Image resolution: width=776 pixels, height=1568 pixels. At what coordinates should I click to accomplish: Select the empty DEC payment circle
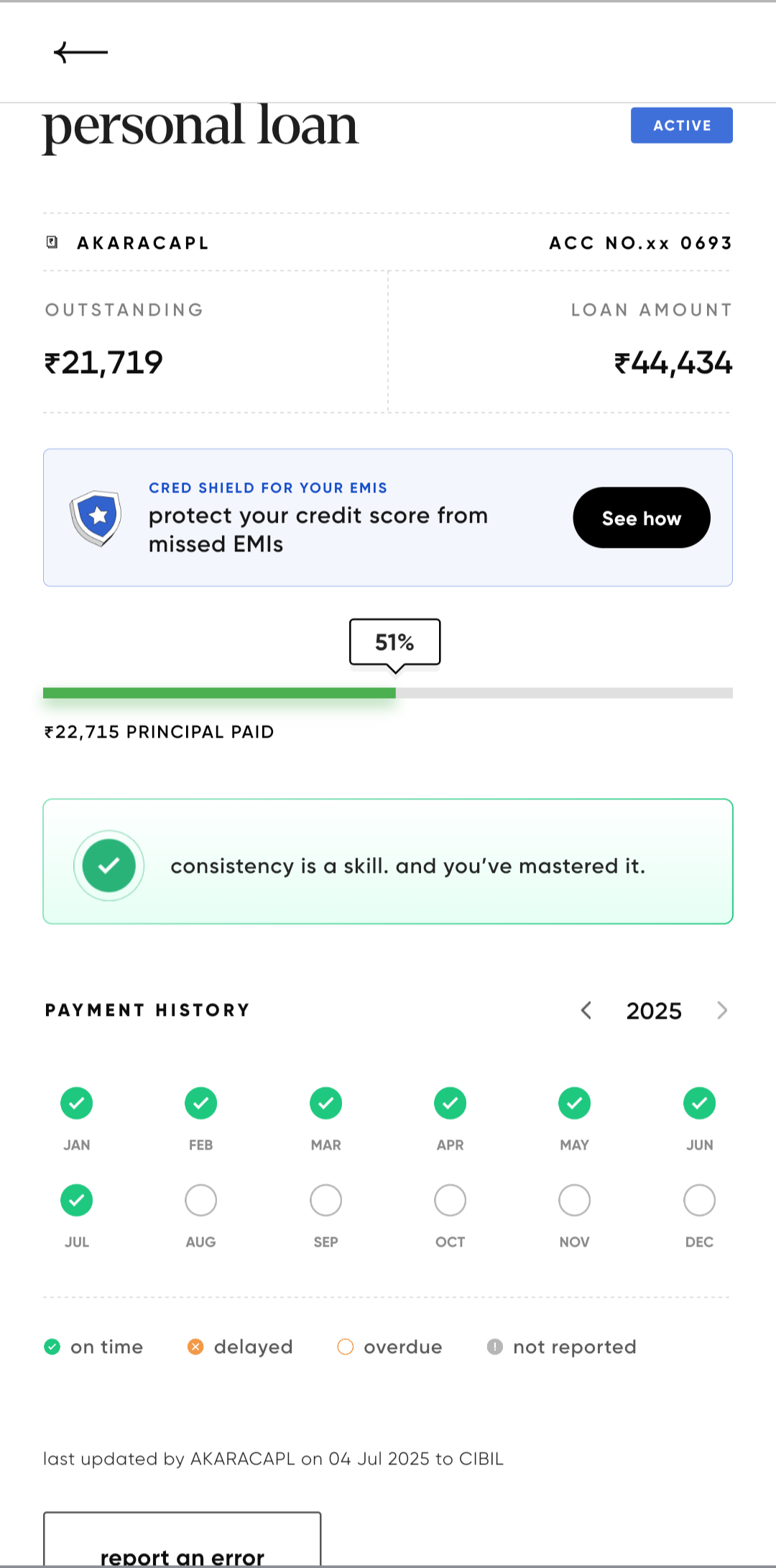(x=699, y=1201)
